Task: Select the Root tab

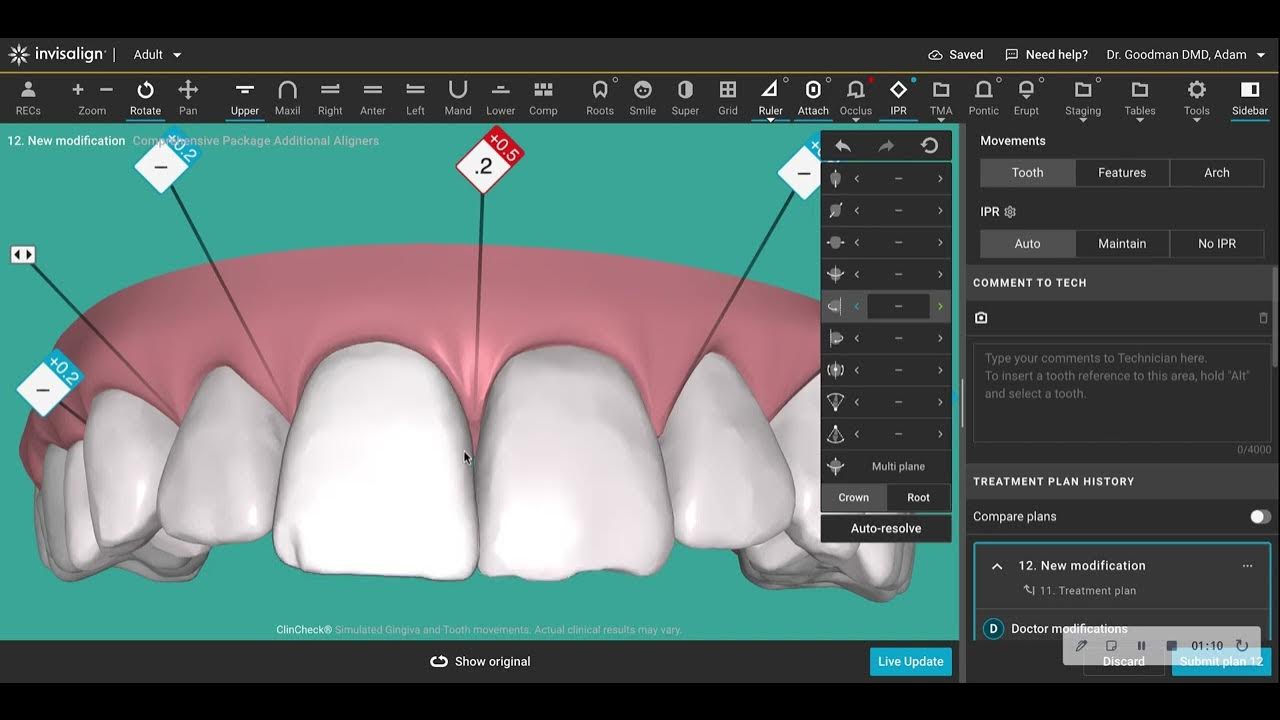Action: click(918, 497)
